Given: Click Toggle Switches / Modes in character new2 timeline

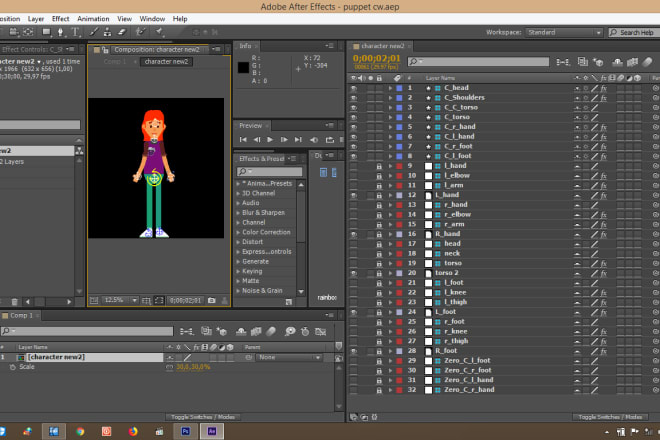Looking at the screenshot, I should tap(610, 417).
